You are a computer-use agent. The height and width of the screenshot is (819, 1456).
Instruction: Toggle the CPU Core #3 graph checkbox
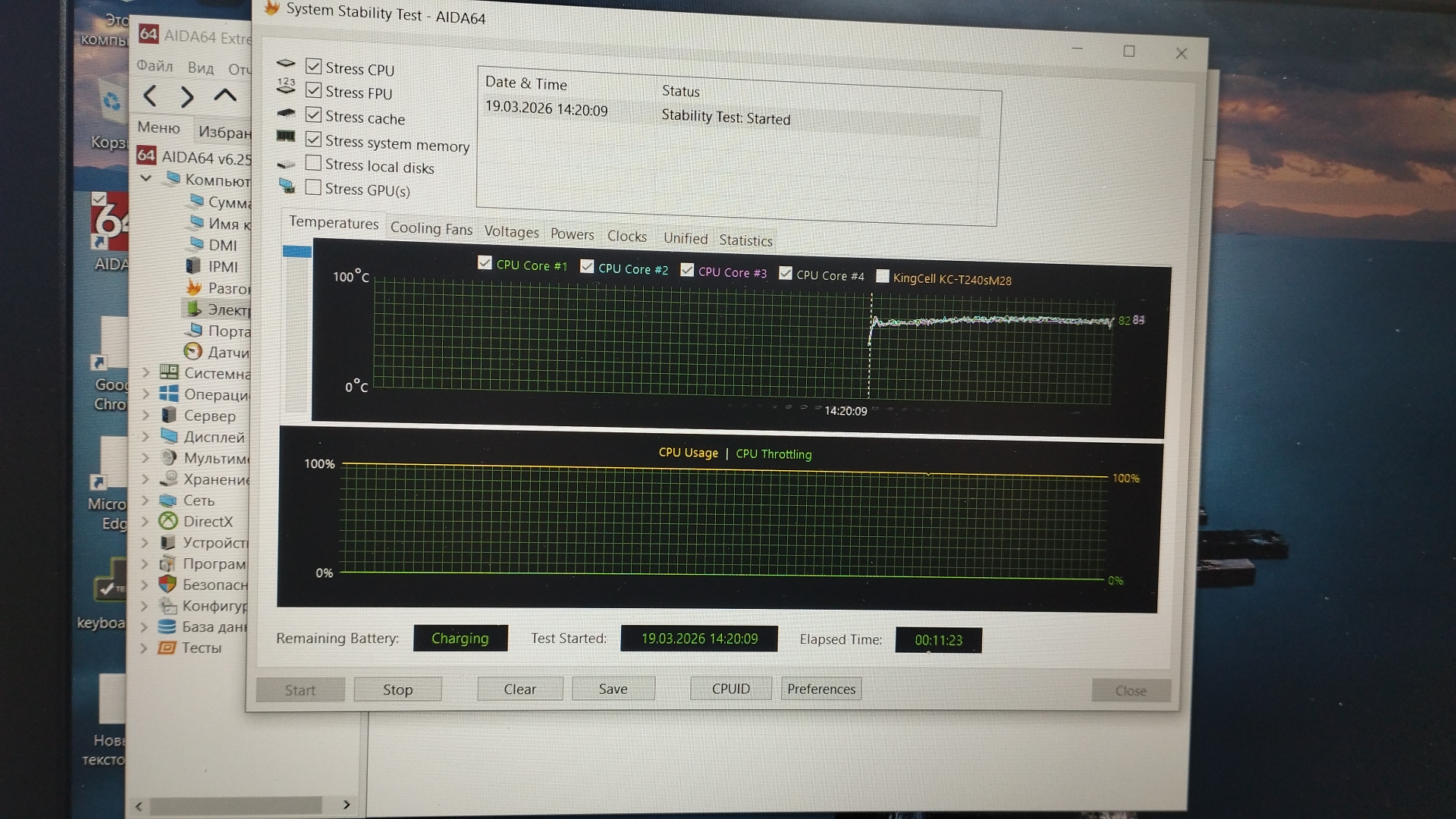pos(687,270)
